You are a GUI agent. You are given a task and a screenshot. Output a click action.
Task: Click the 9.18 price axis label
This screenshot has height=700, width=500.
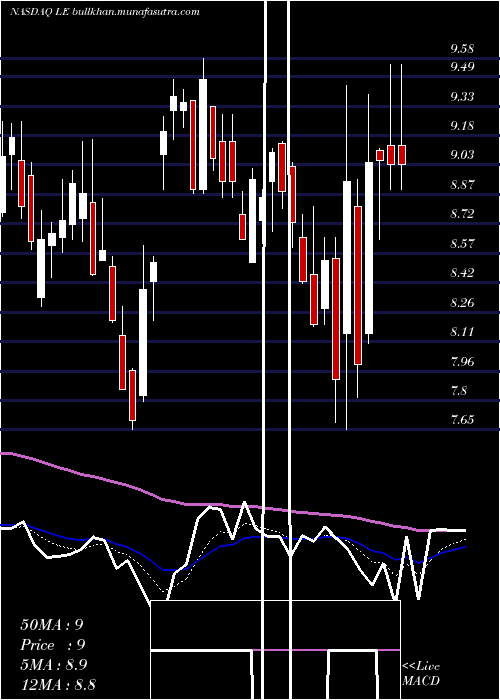click(x=462, y=125)
